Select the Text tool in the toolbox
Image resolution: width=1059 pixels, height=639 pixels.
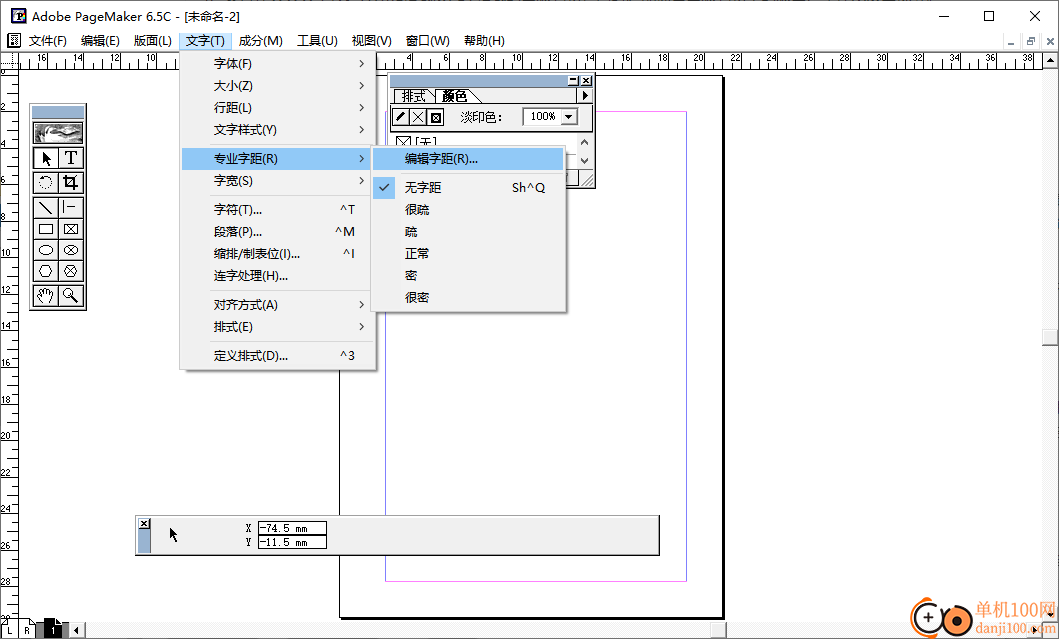71,158
